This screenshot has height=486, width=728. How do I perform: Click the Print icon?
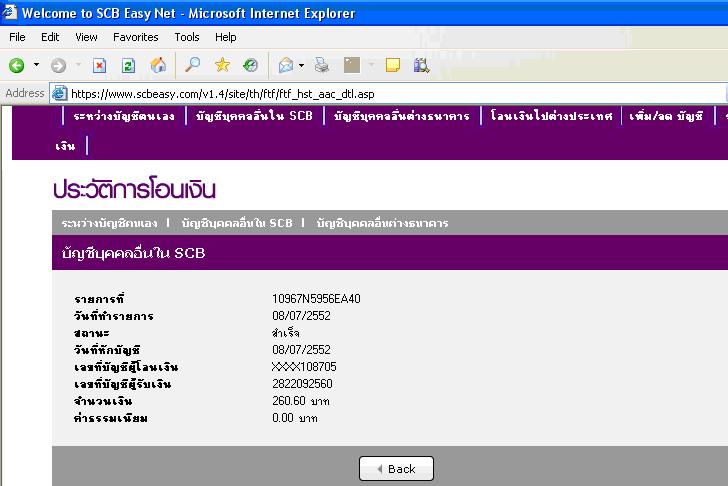[322, 65]
